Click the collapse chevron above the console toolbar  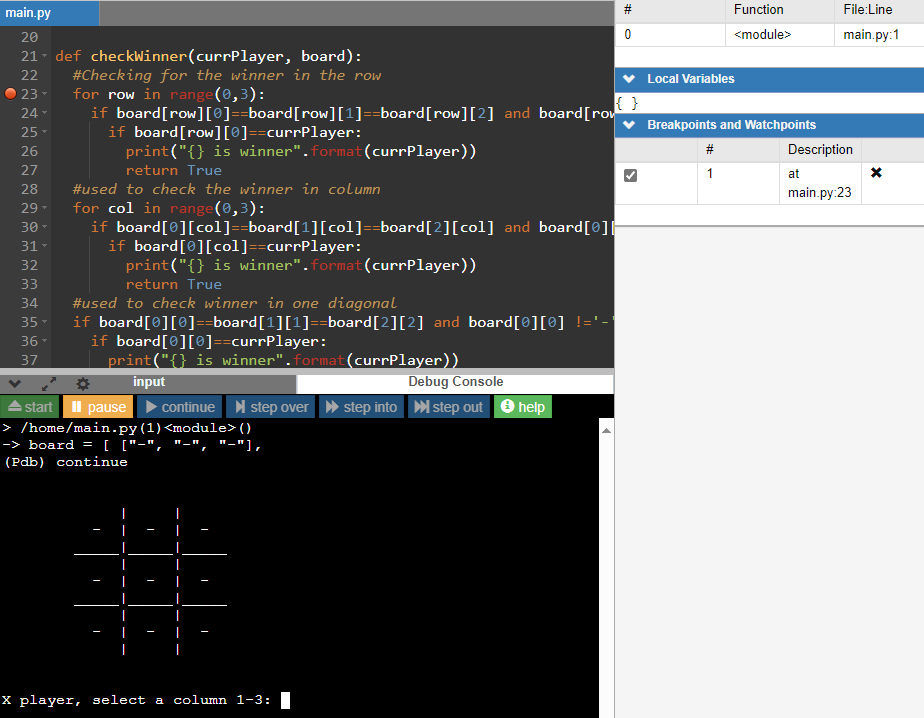pyautogui.click(x=14, y=383)
